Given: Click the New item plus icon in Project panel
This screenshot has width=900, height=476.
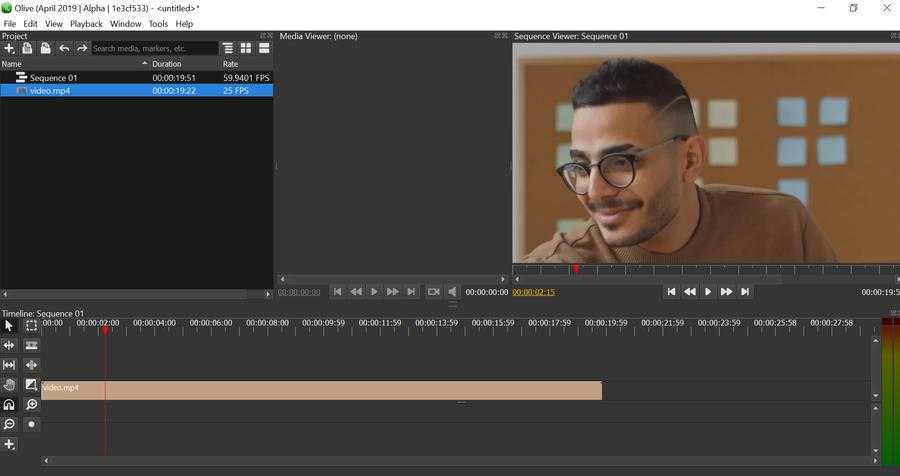Looking at the screenshot, I should click(x=9, y=48).
